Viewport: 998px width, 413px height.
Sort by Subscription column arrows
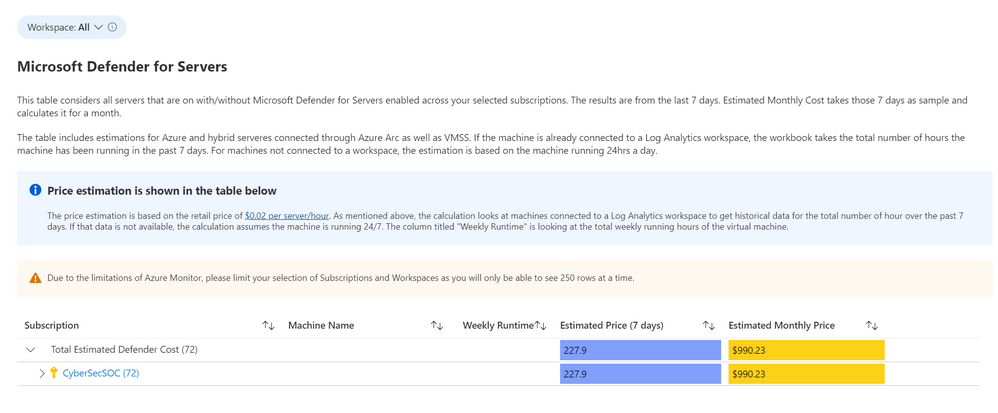click(268, 325)
